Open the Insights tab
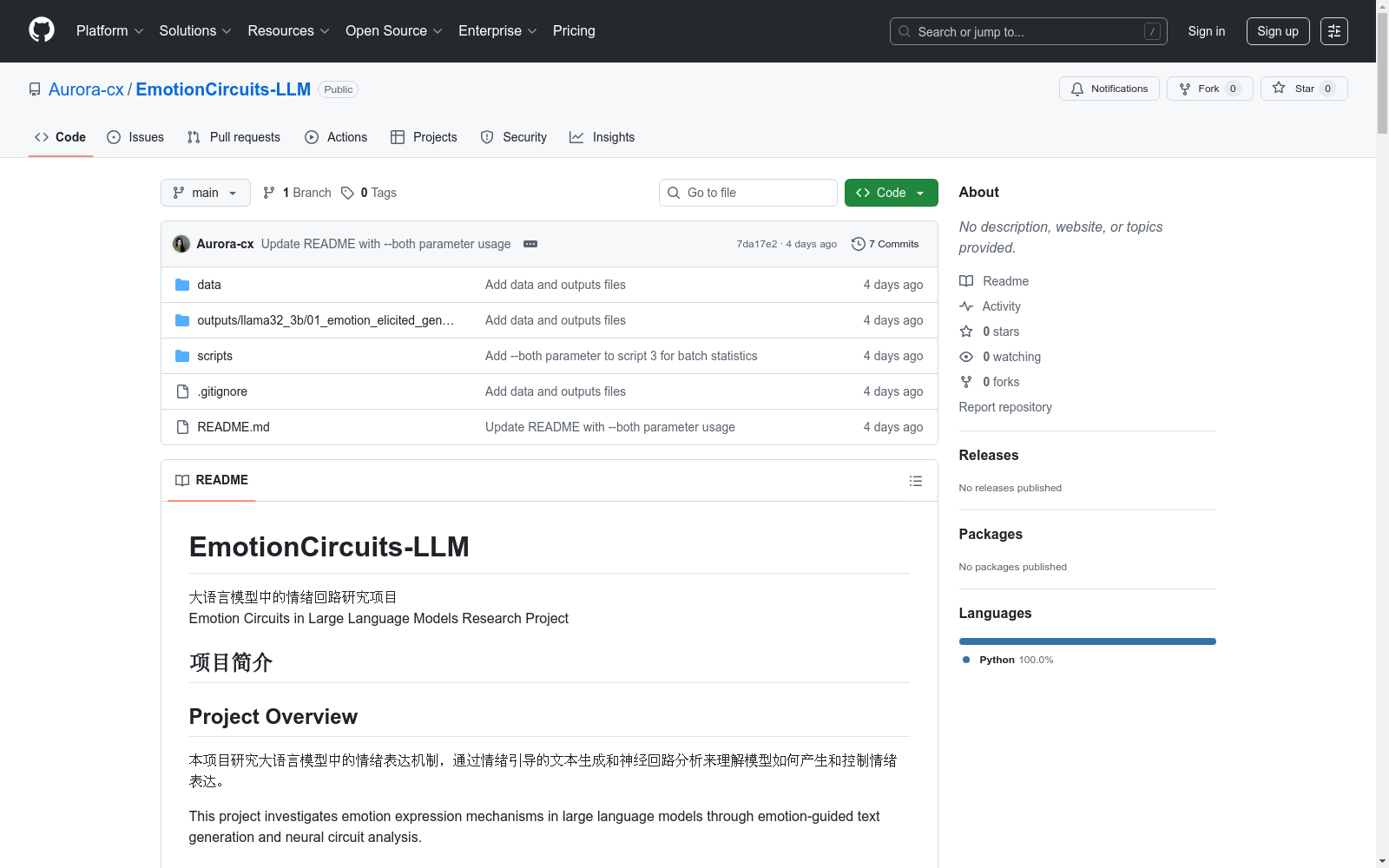This screenshot has height=868, width=1389. tap(602, 137)
